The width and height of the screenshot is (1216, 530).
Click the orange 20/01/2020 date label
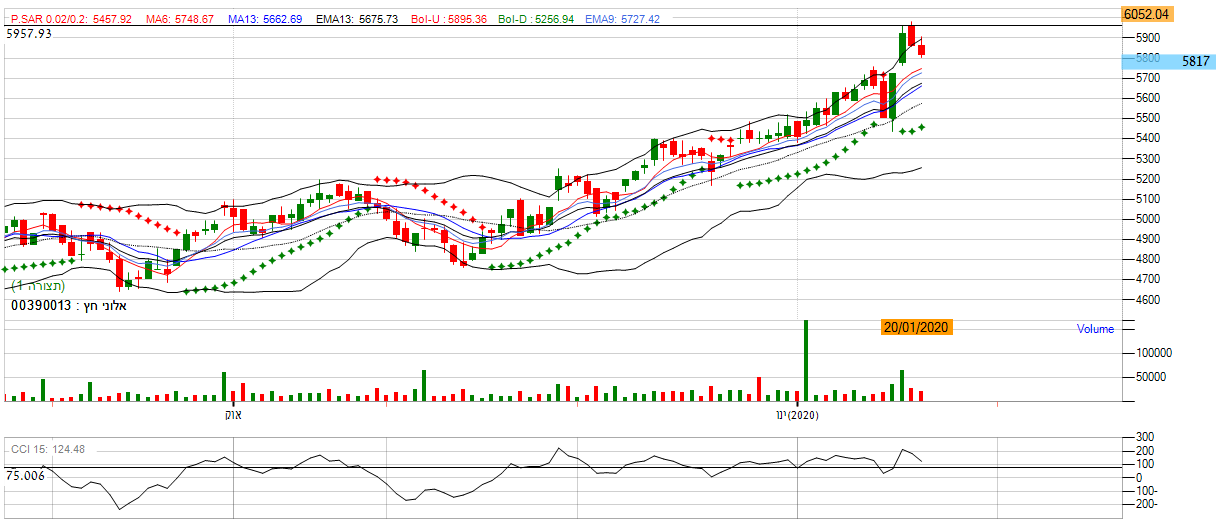click(916, 327)
